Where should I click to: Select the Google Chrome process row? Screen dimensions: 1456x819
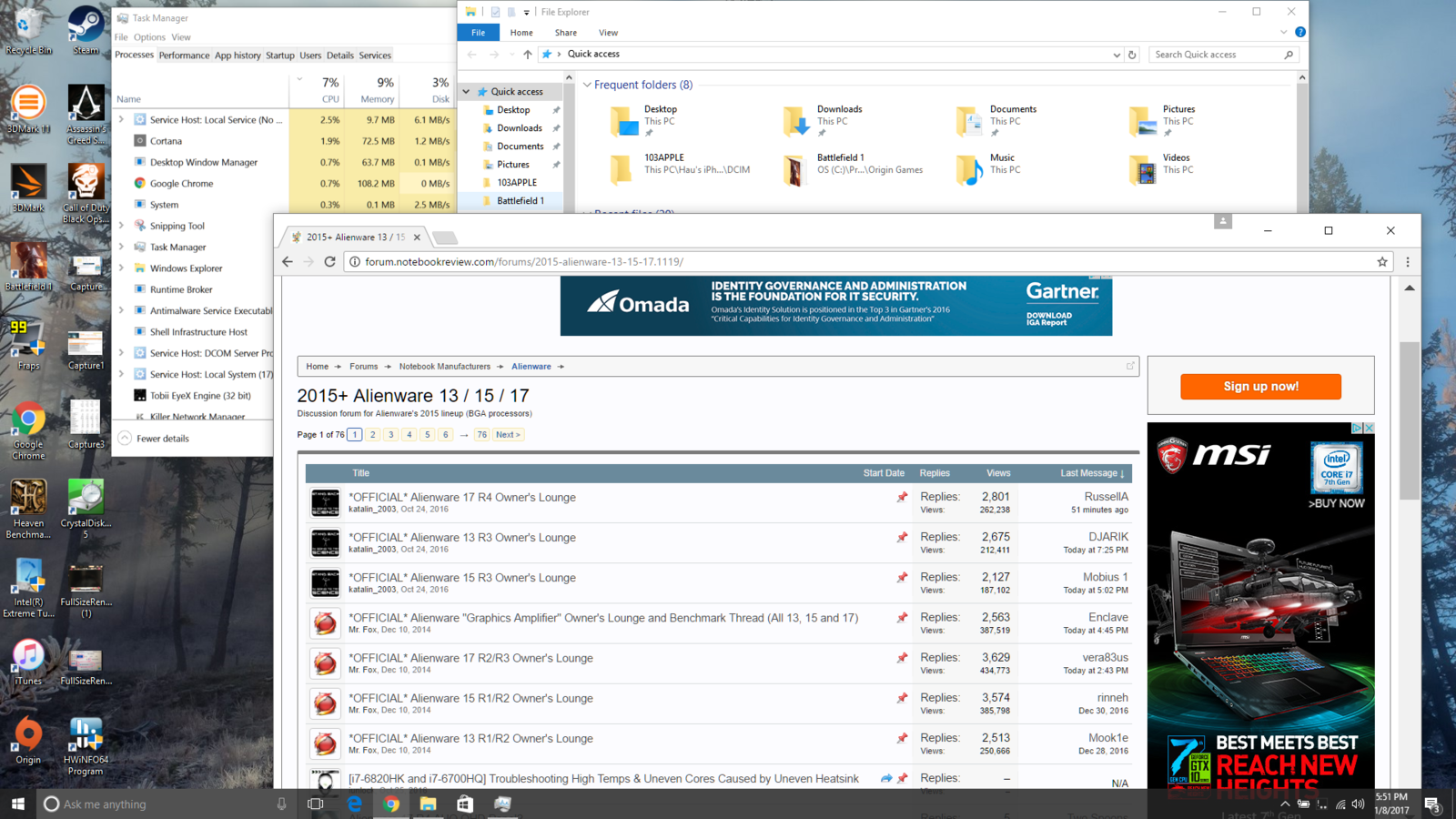click(282, 183)
